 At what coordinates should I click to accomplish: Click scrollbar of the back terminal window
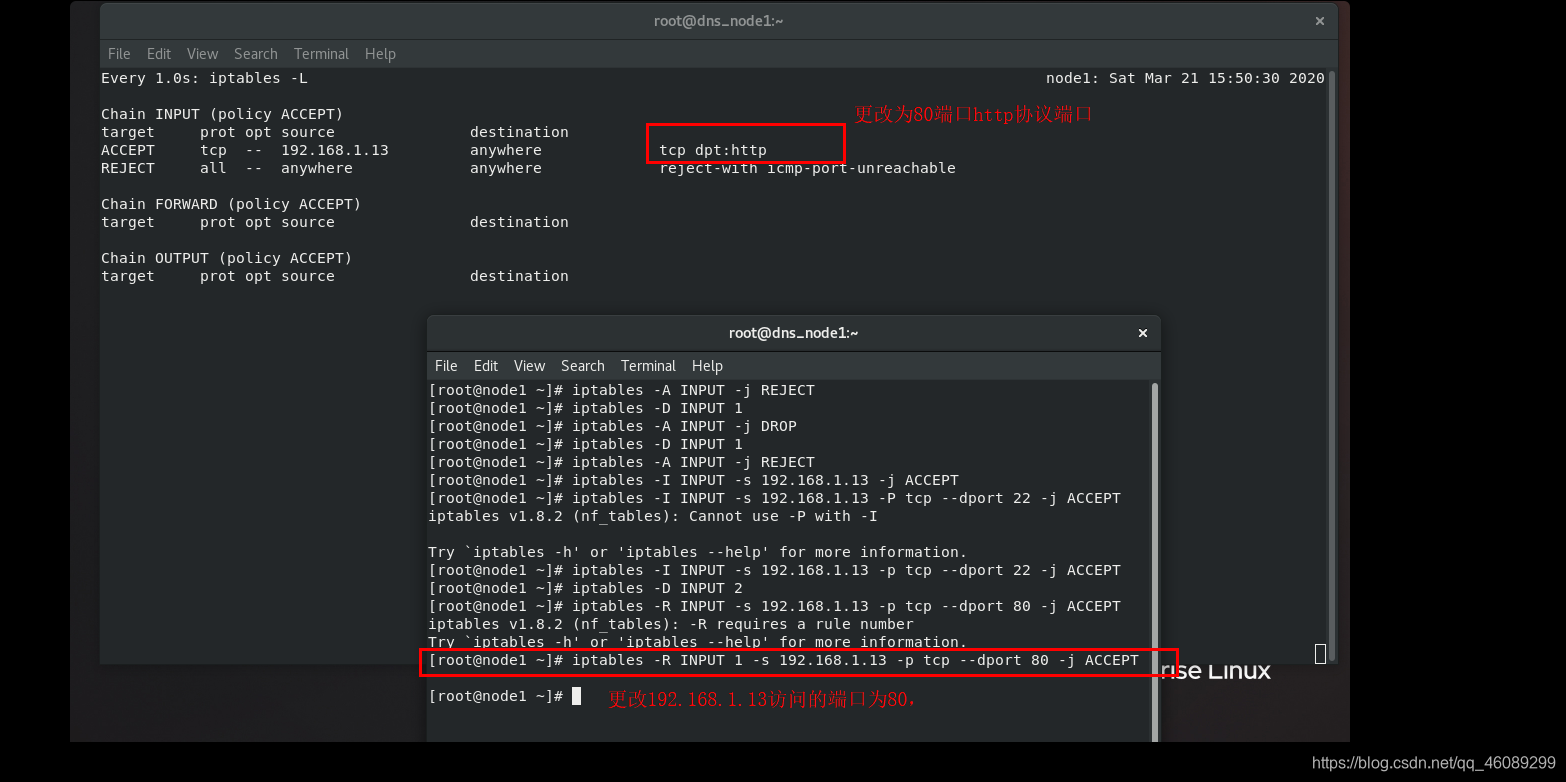1332,365
